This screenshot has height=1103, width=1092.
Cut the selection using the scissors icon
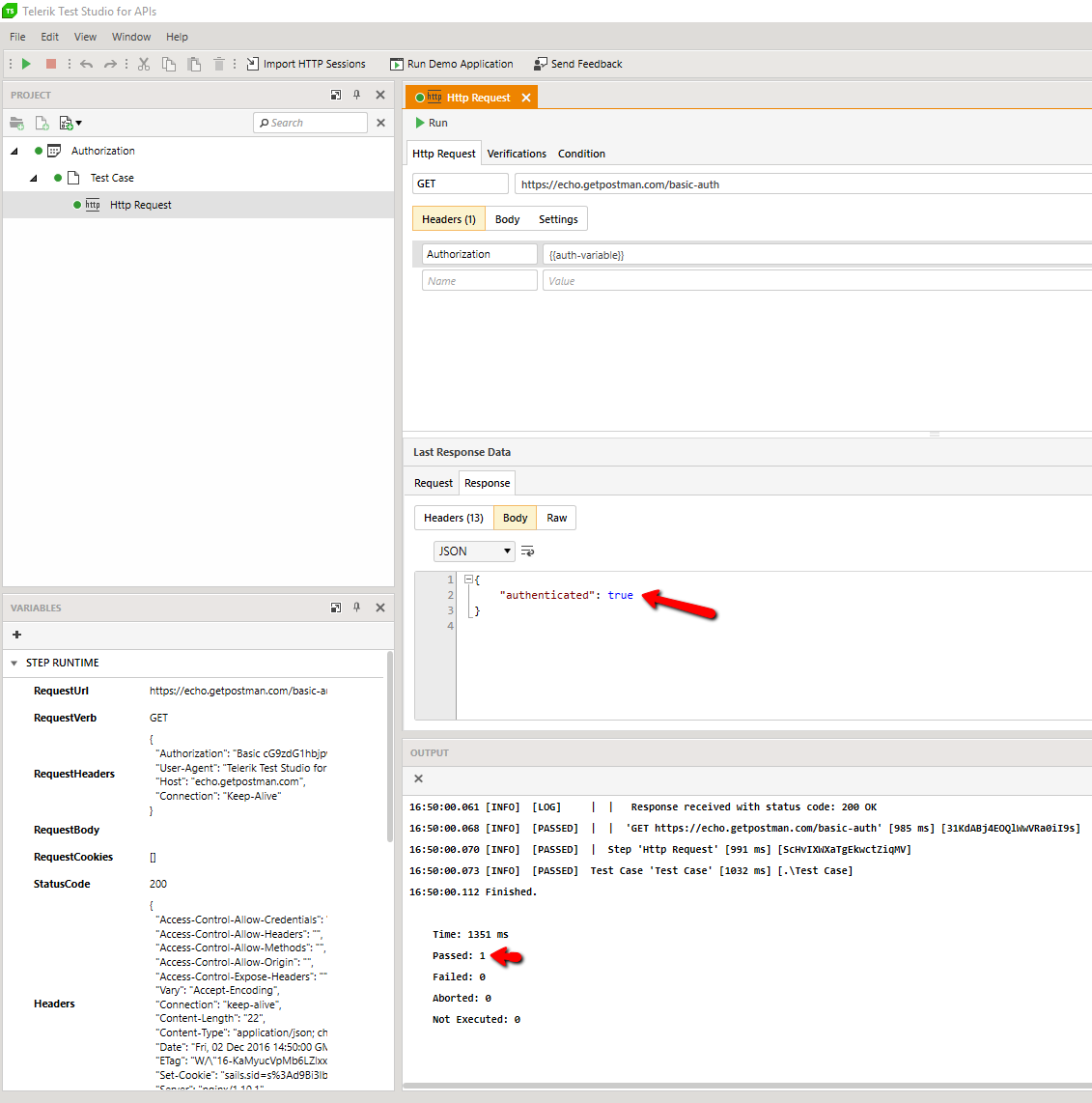tap(144, 64)
